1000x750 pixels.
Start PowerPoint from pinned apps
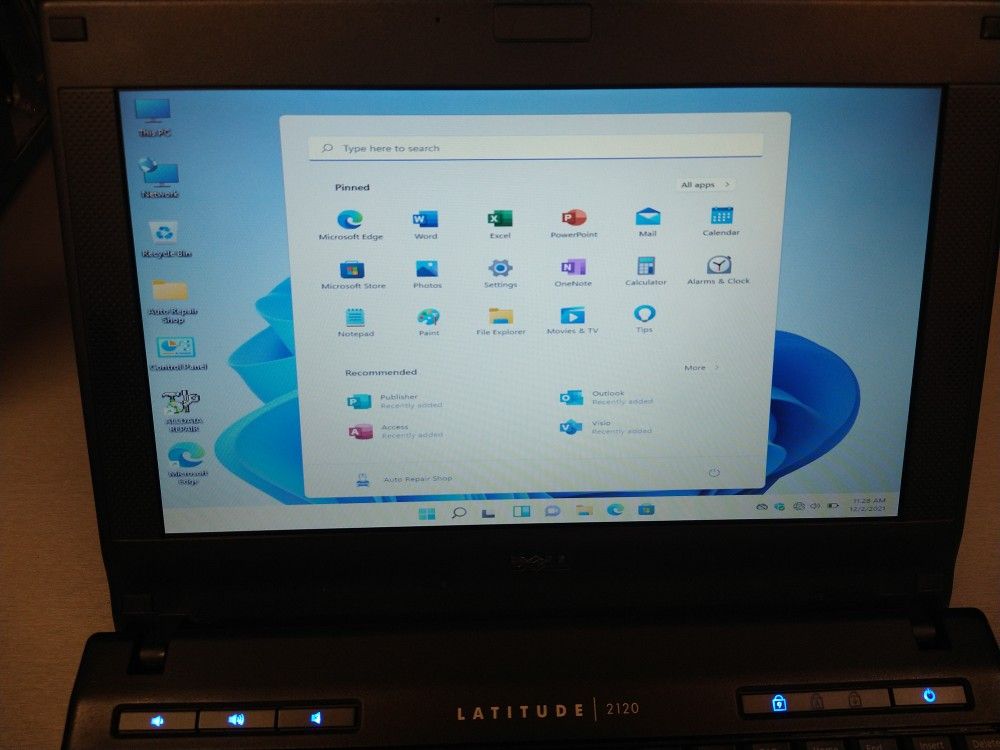(574, 223)
